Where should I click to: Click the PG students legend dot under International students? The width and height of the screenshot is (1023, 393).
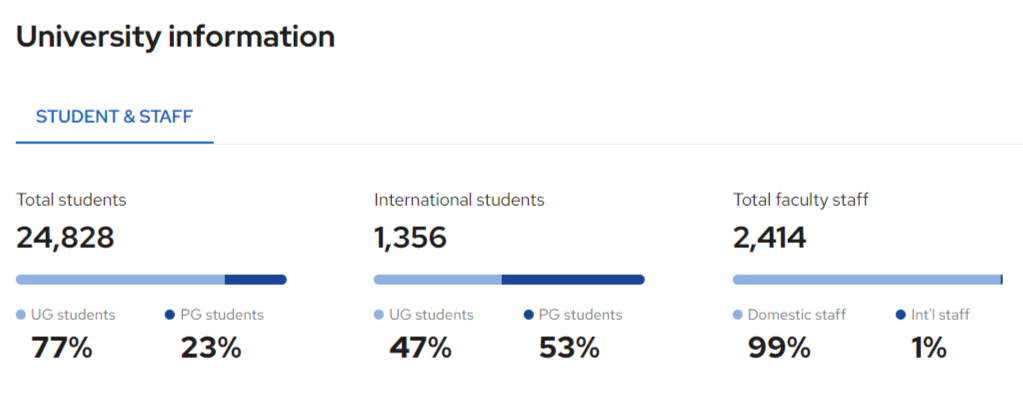point(528,315)
